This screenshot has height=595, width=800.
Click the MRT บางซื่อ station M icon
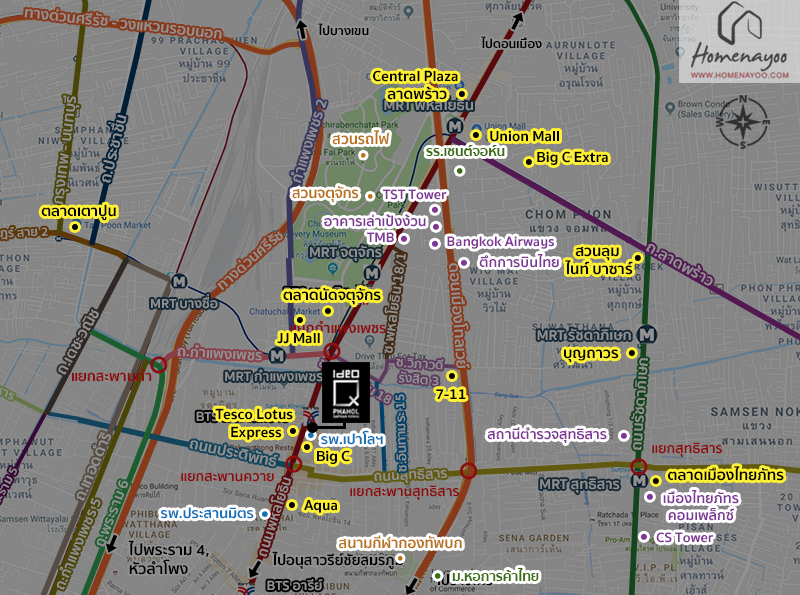(179, 281)
